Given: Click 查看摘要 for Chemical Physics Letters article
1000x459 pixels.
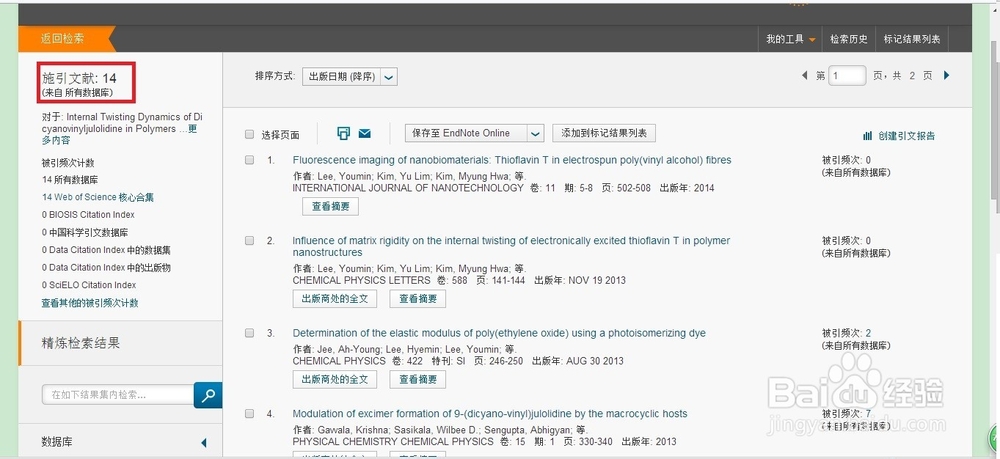Looking at the screenshot, I should [x=418, y=298].
